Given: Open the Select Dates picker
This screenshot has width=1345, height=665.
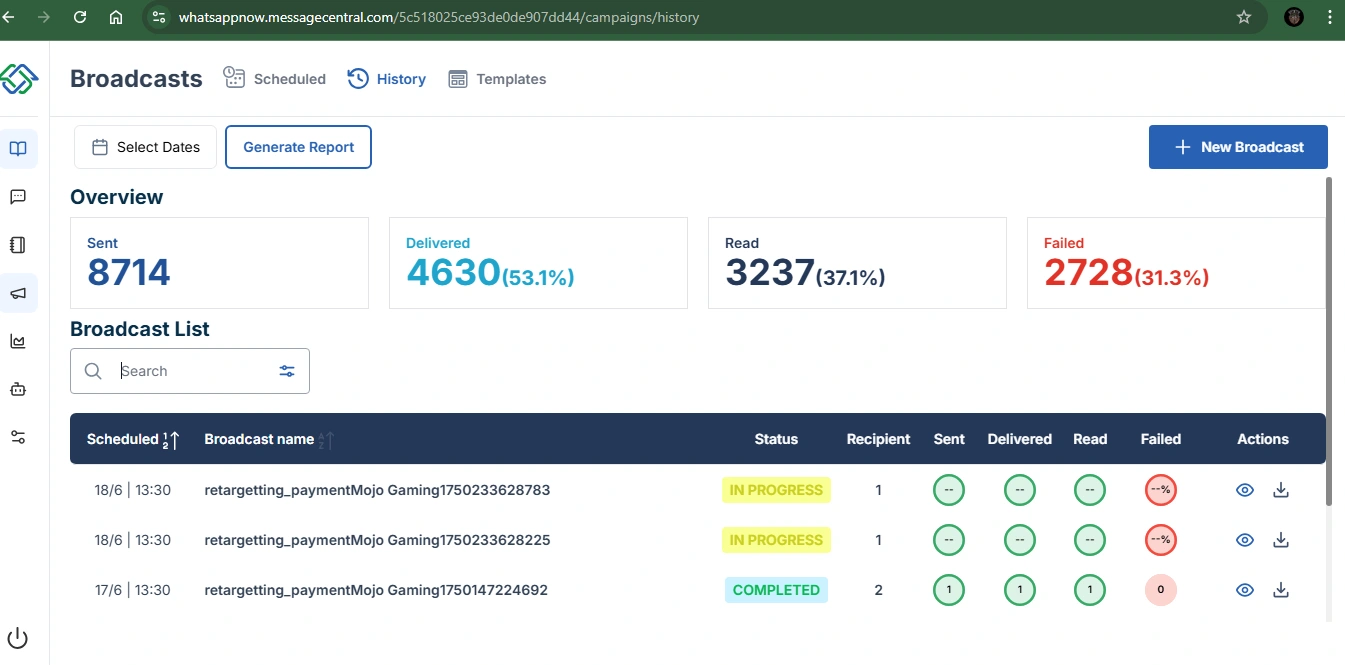Looking at the screenshot, I should (146, 147).
